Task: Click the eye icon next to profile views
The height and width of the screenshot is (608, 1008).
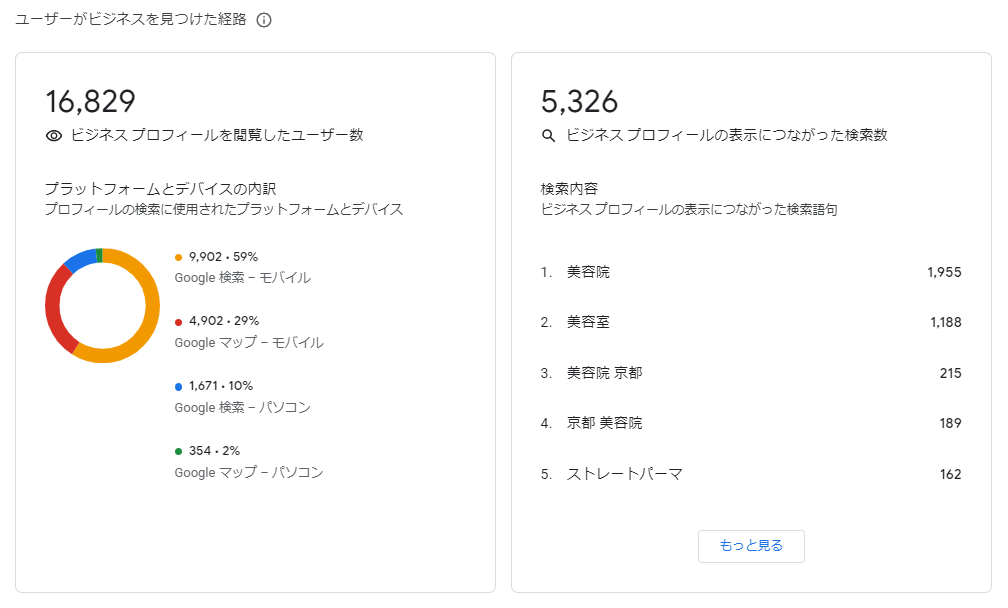Action: (54, 136)
